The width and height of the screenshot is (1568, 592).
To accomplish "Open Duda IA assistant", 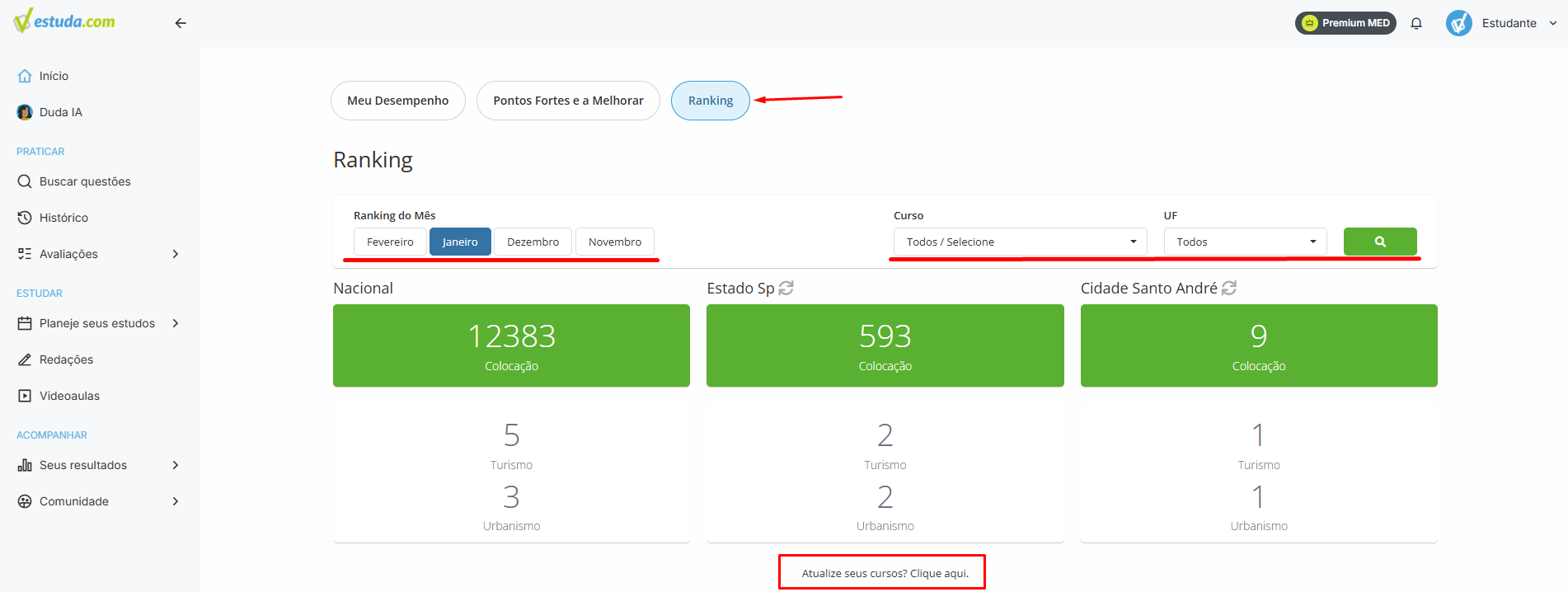I will pos(49,112).
